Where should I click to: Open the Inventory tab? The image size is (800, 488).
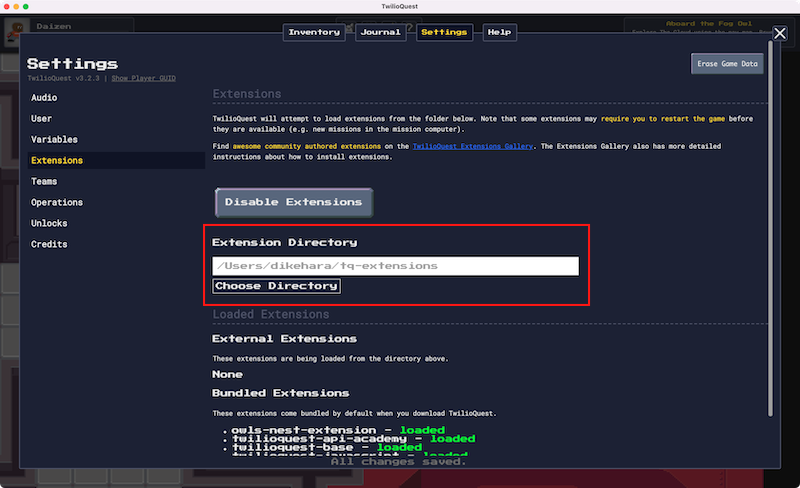point(314,32)
